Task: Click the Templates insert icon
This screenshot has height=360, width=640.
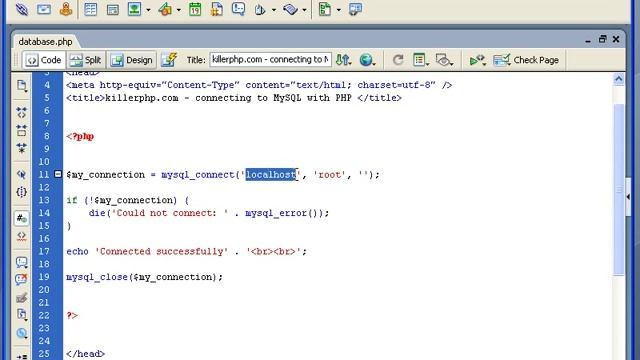Action: [x=325, y=9]
